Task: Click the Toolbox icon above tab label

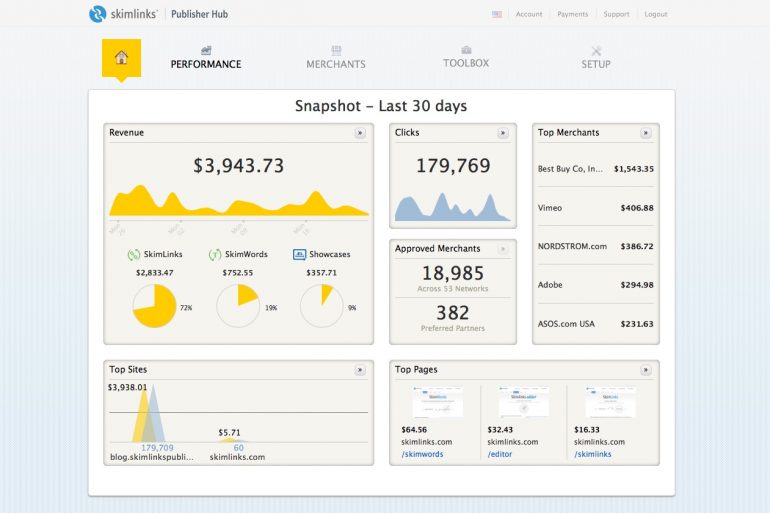Action: 466,50
